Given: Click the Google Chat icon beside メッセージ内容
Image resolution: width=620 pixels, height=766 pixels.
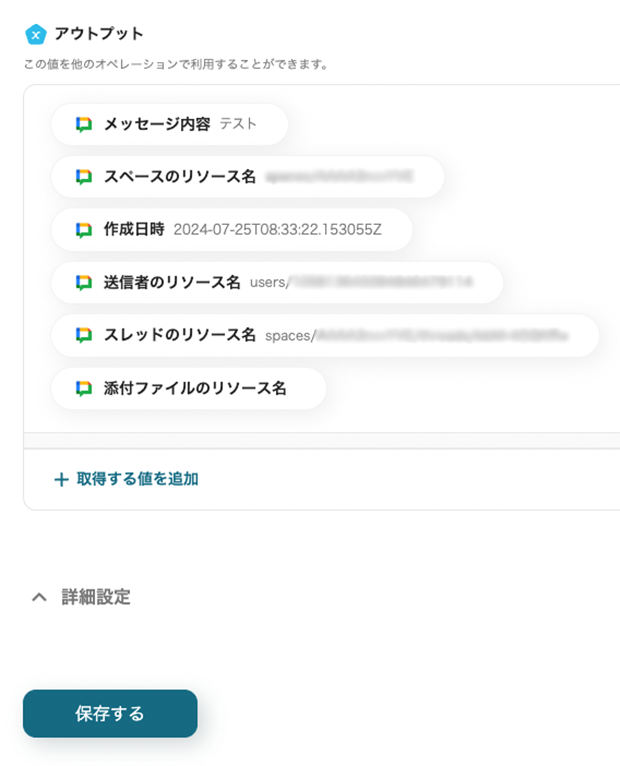Looking at the screenshot, I should (84, 124).
